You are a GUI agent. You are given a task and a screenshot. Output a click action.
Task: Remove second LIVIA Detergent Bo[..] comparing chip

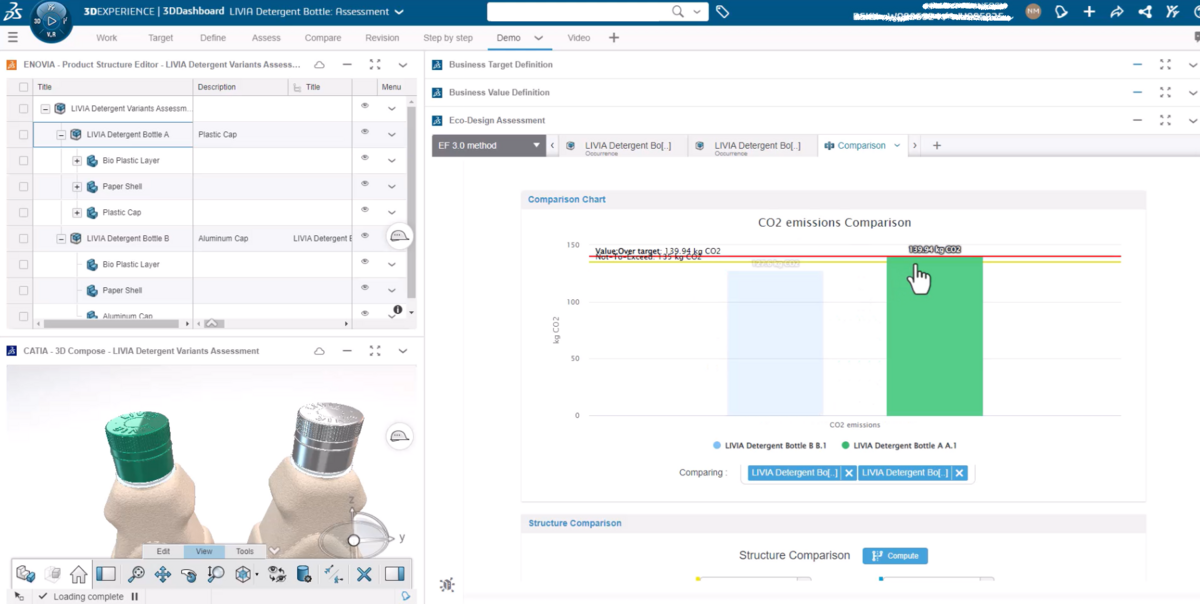tap(959, 473)
